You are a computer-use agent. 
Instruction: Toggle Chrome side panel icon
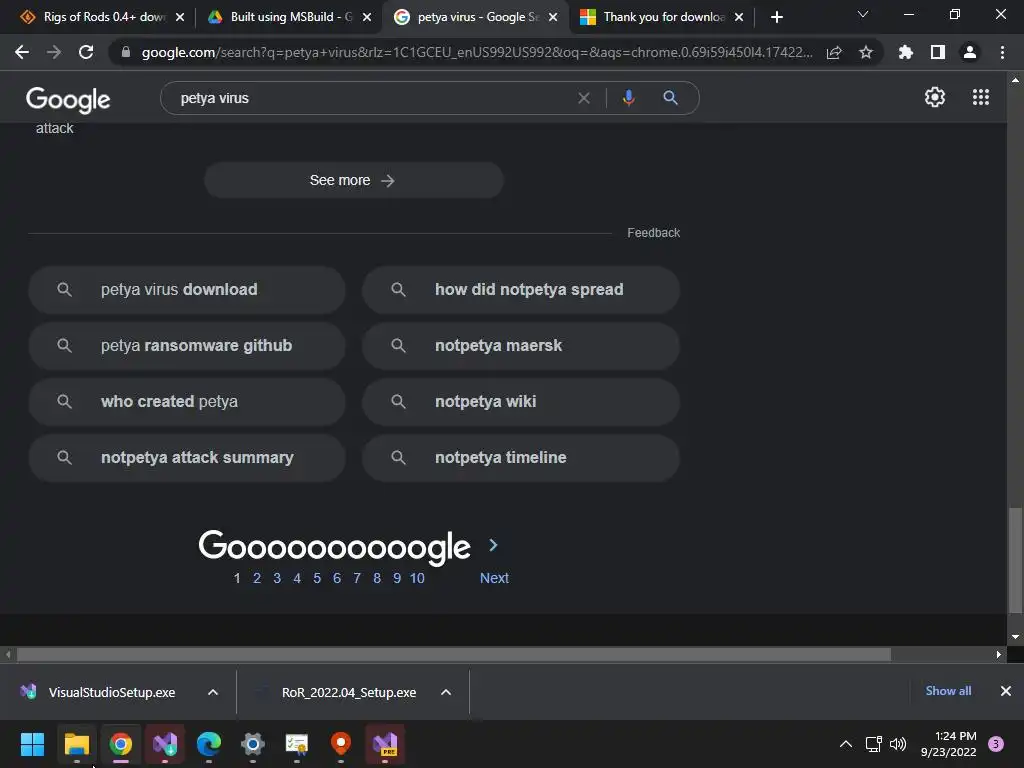[938, 52]
